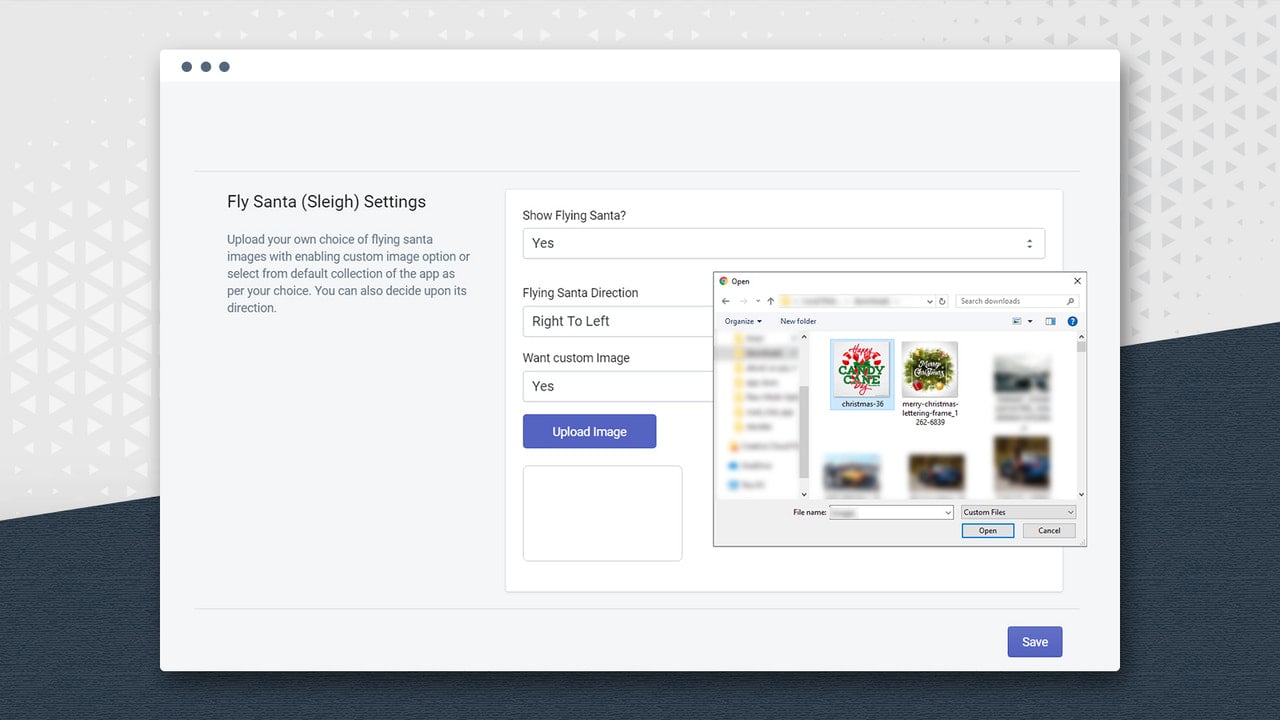The height and width of the screenshot is (720, 1280).
Task: Click the search magnifier in Search downloads
Action: click(x=1070, y=301)
